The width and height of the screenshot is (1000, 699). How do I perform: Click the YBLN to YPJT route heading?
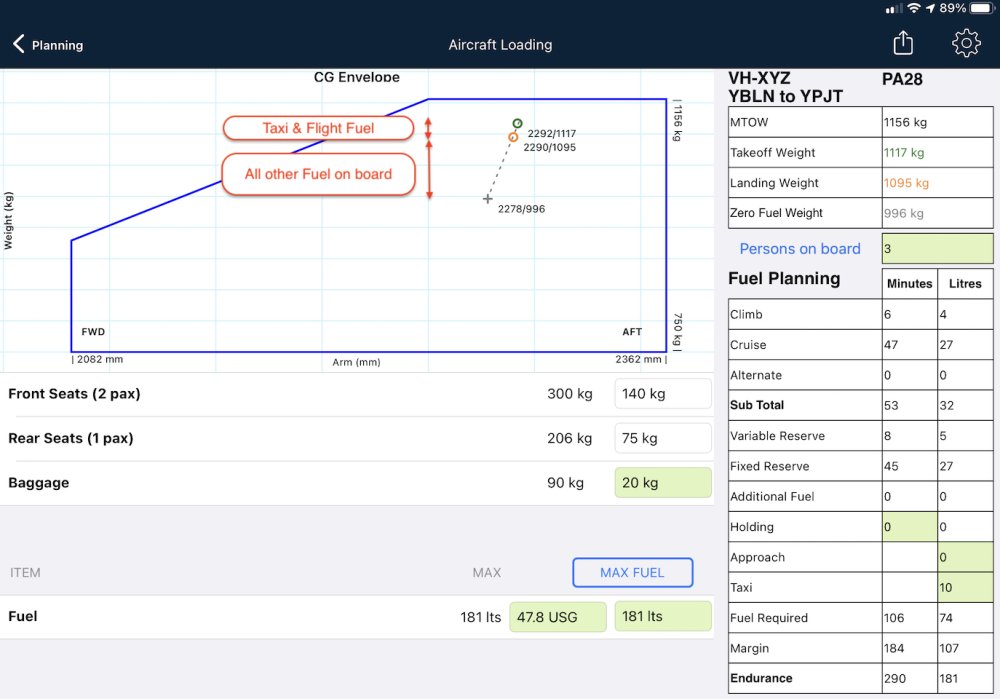coord(785,96)
